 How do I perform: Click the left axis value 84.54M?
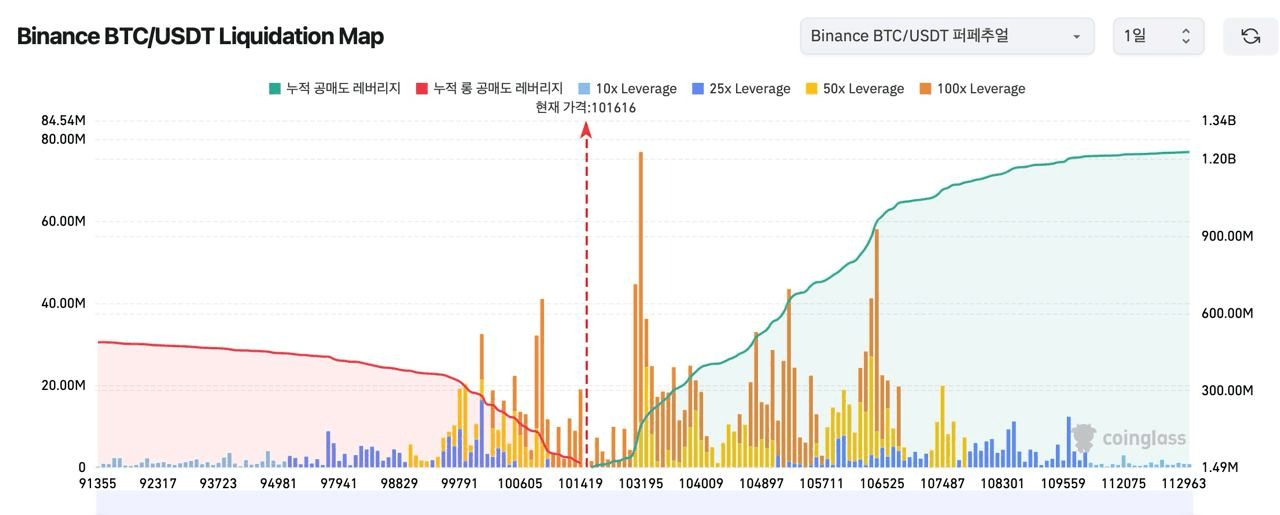tap(63, 121)
